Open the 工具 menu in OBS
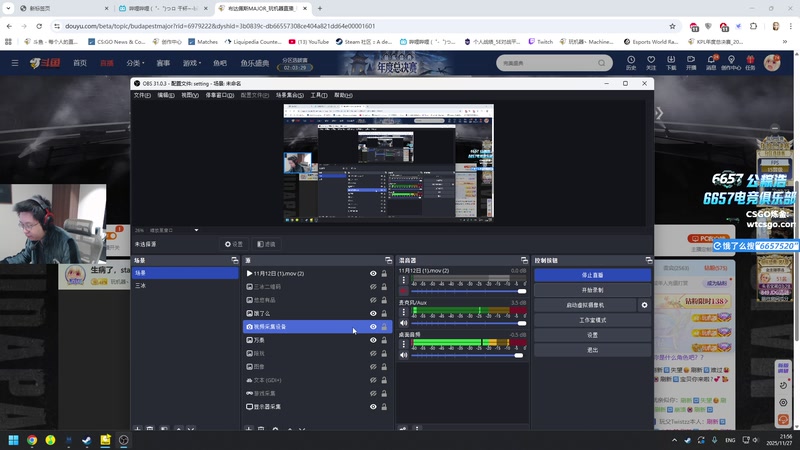Screen dimensions: 800x450 [319, 95]
